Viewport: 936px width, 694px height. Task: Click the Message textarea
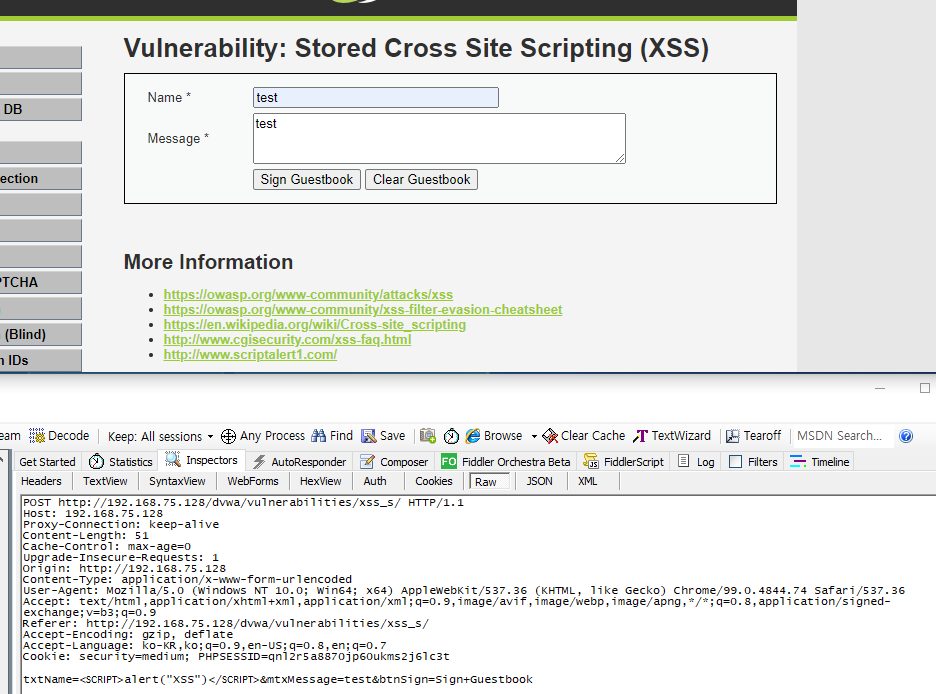[x=439, y=138]
